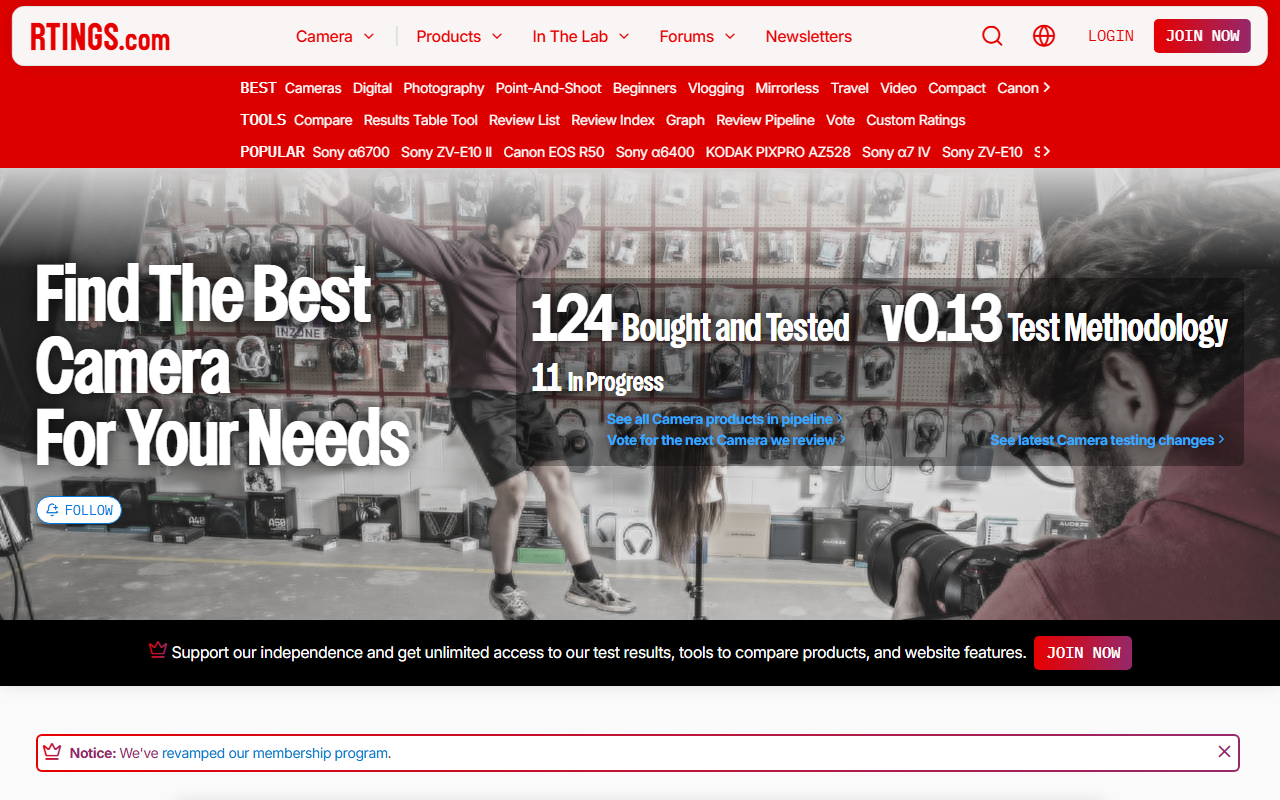
Task: Click the crown icon in the notice
Action: [52, 752]
